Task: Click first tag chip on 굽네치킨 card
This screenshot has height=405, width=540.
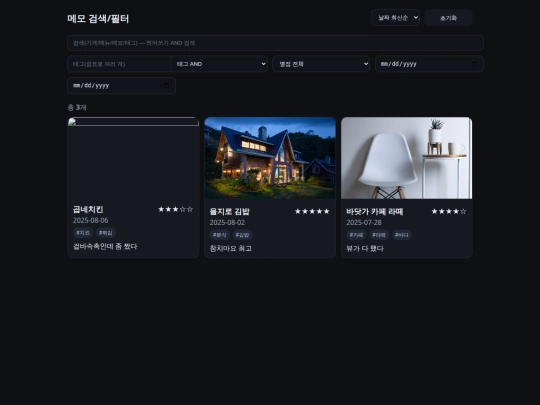Action: tap(83, 233)
